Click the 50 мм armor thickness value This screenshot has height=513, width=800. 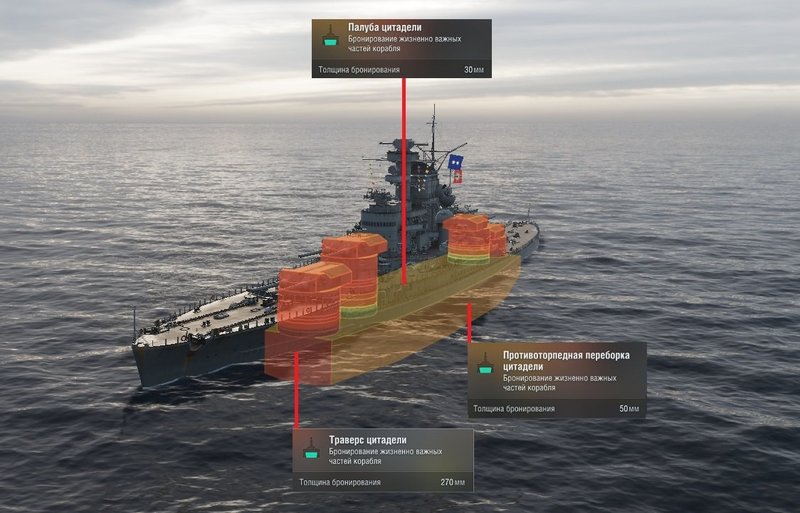(629, 409)
